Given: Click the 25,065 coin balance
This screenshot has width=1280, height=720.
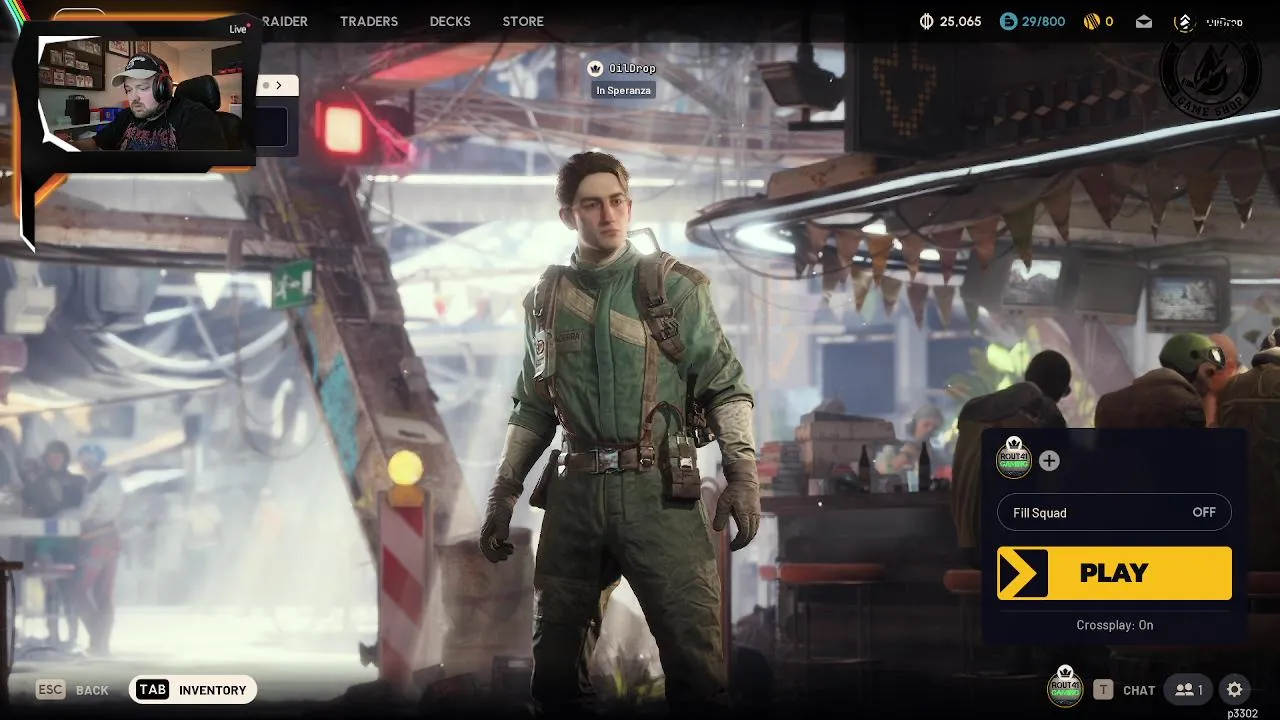Looking at the screenshot, I should 961,21.
